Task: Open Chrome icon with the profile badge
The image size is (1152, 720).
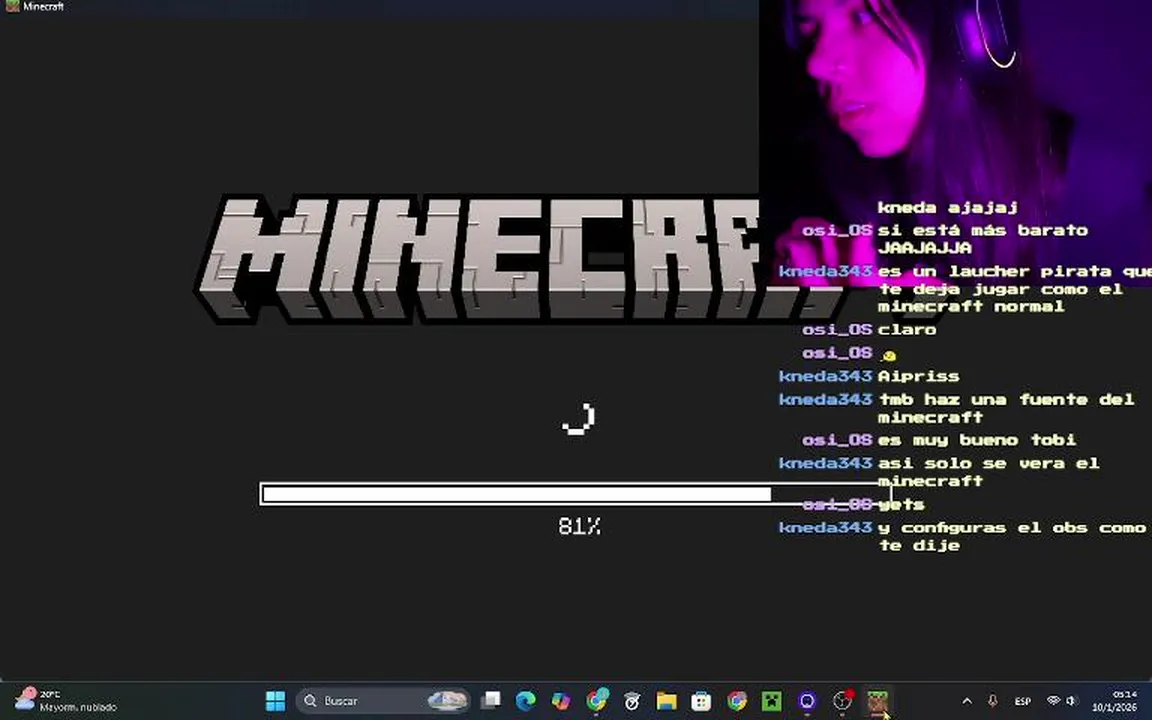Action: click(x=597, y=700)
